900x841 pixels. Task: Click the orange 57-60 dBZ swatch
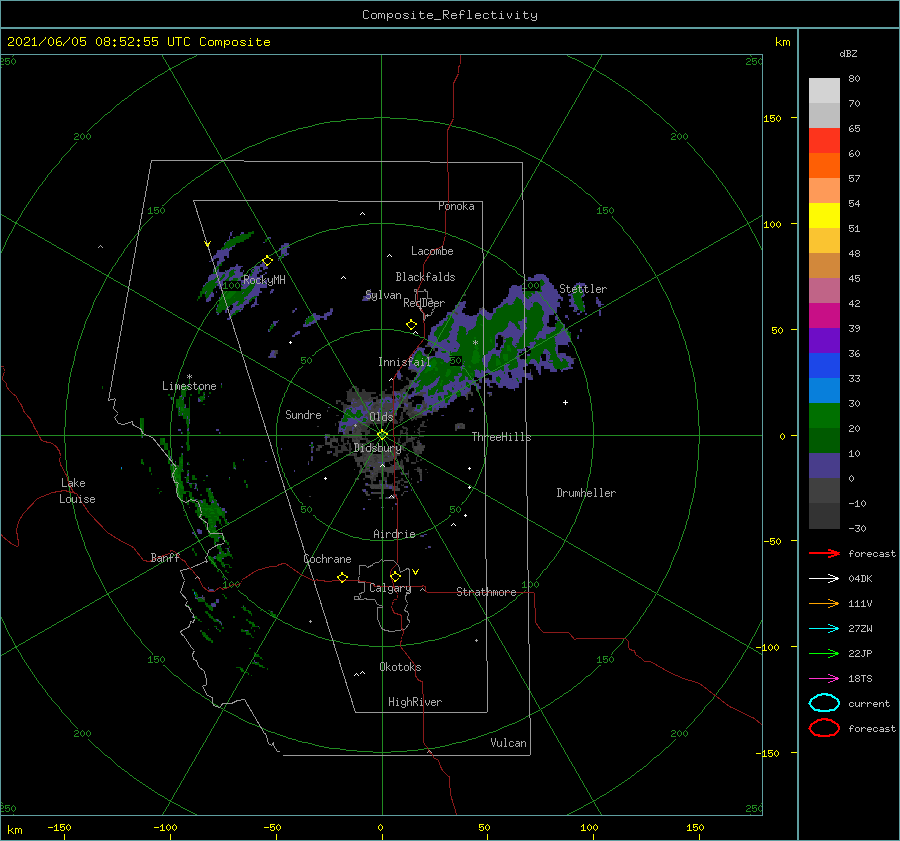point(824,166)
